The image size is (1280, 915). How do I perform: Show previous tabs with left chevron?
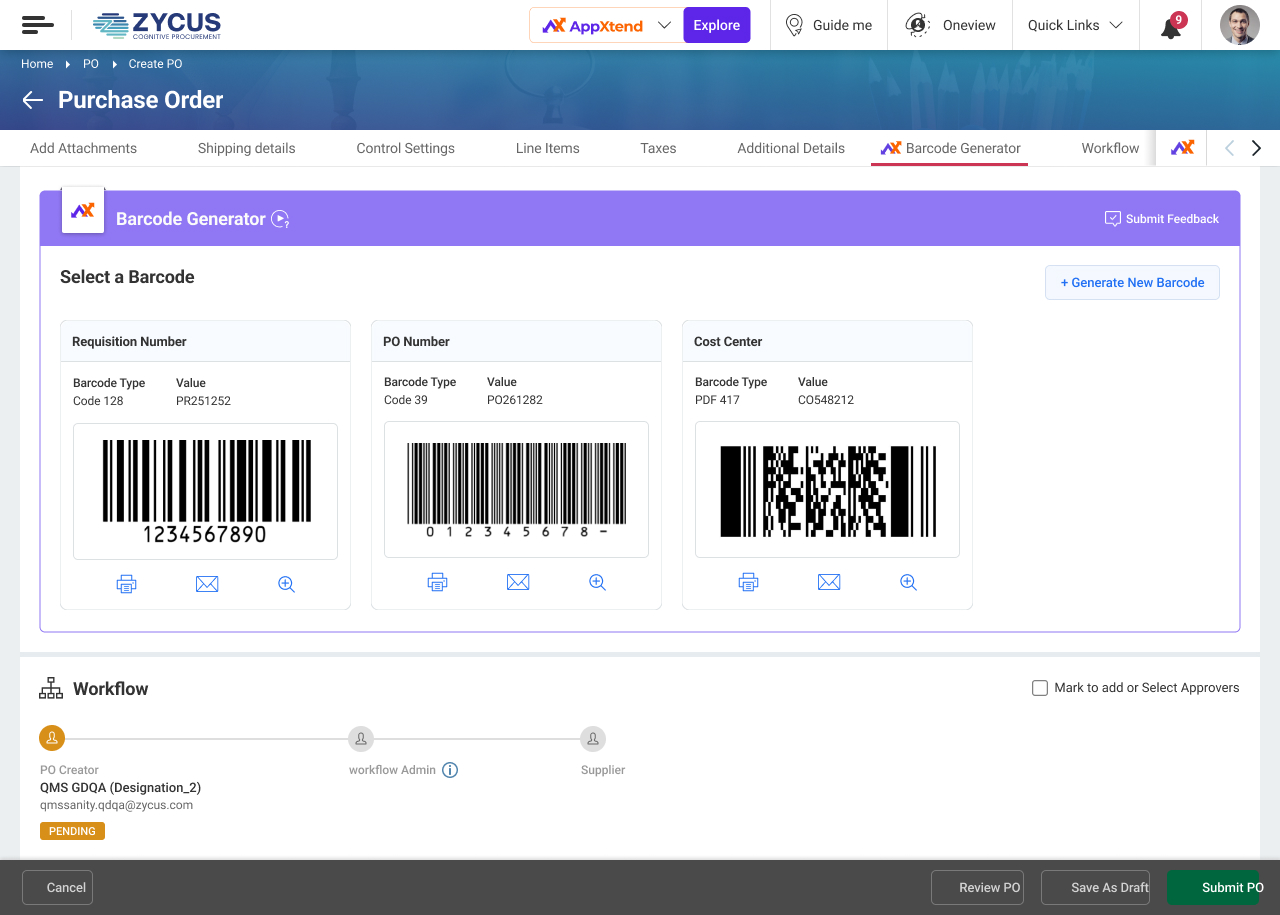point(1229,148)
